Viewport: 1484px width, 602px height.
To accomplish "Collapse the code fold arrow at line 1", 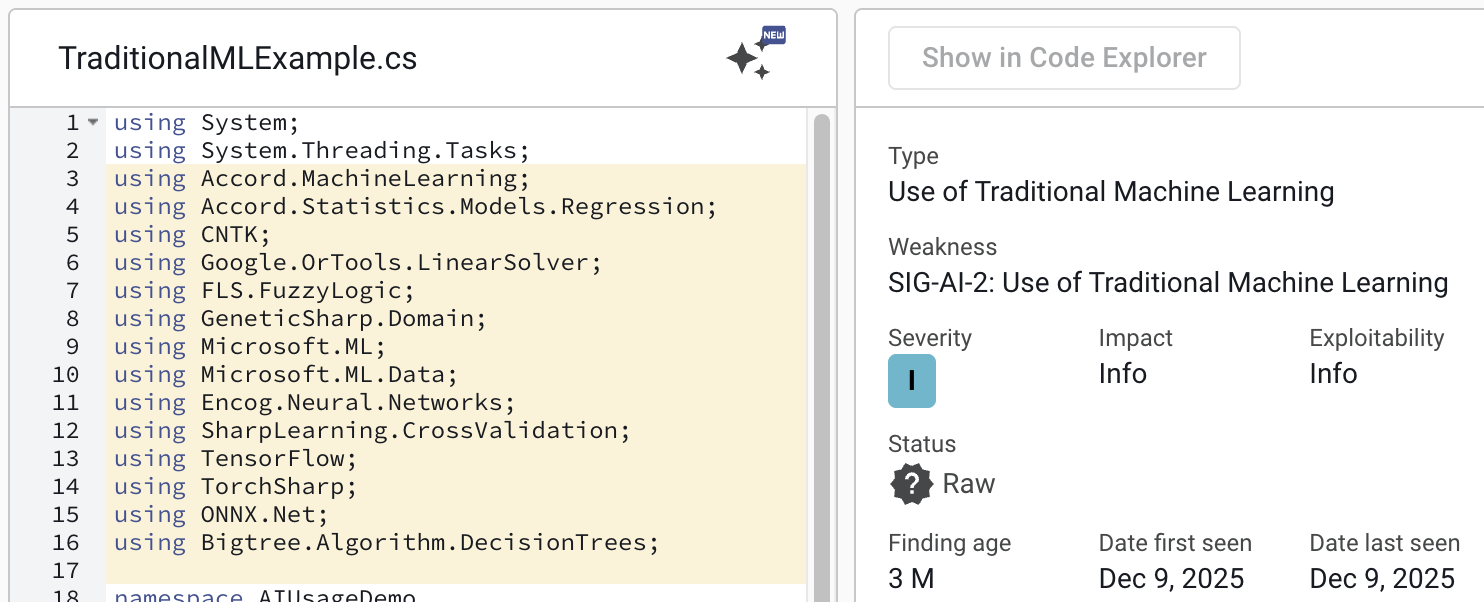I will click(x=93, y=123).
